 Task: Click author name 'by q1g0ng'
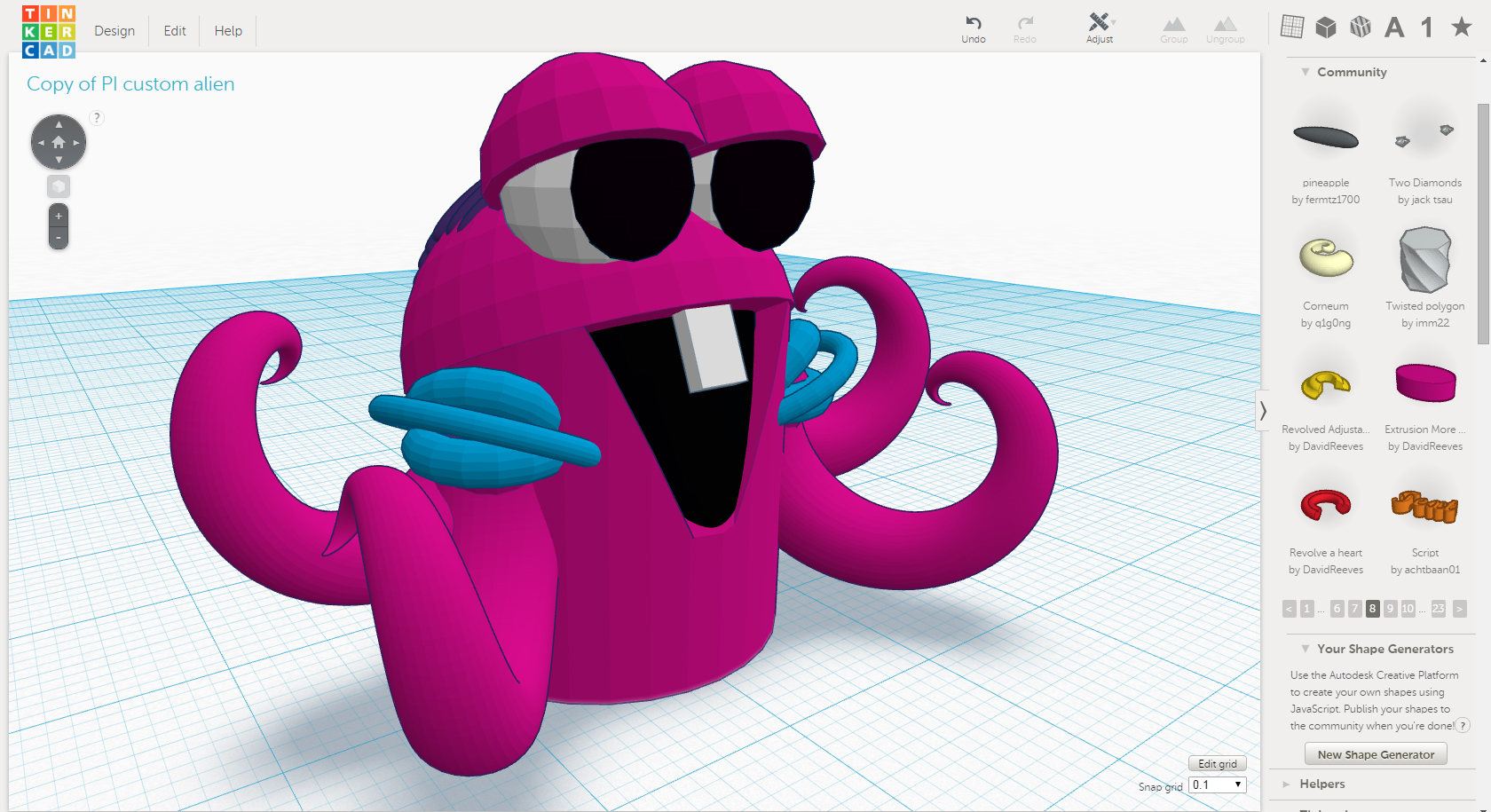point(1326,323)
